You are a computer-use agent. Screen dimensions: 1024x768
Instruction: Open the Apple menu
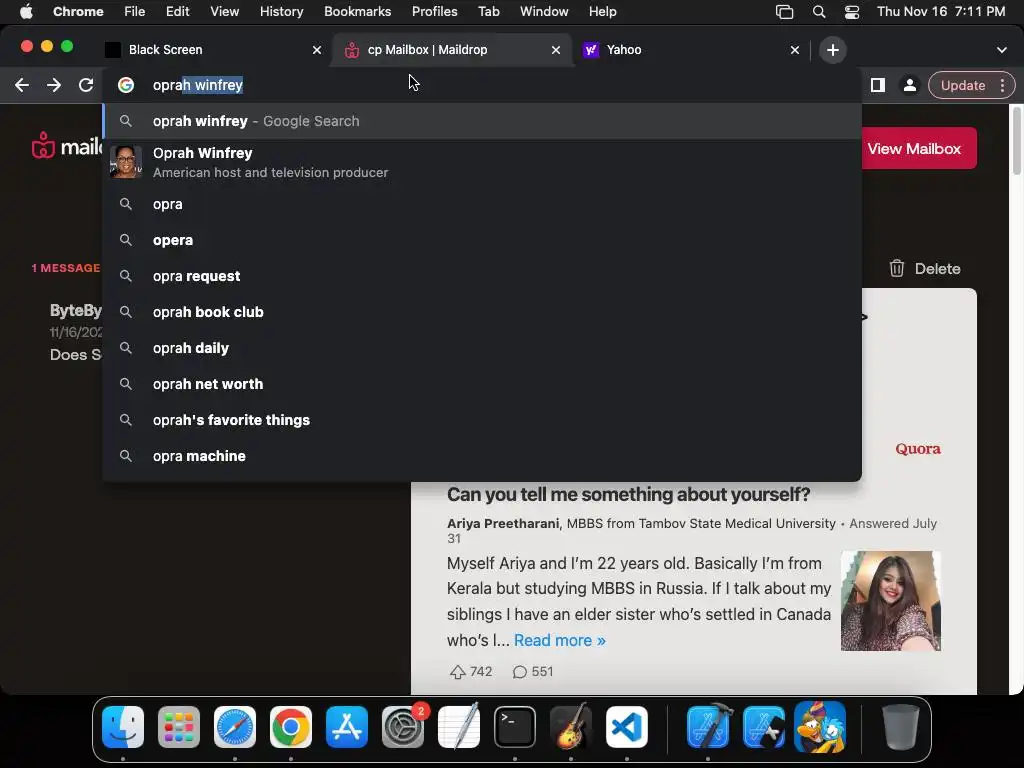tap(26, 11)
